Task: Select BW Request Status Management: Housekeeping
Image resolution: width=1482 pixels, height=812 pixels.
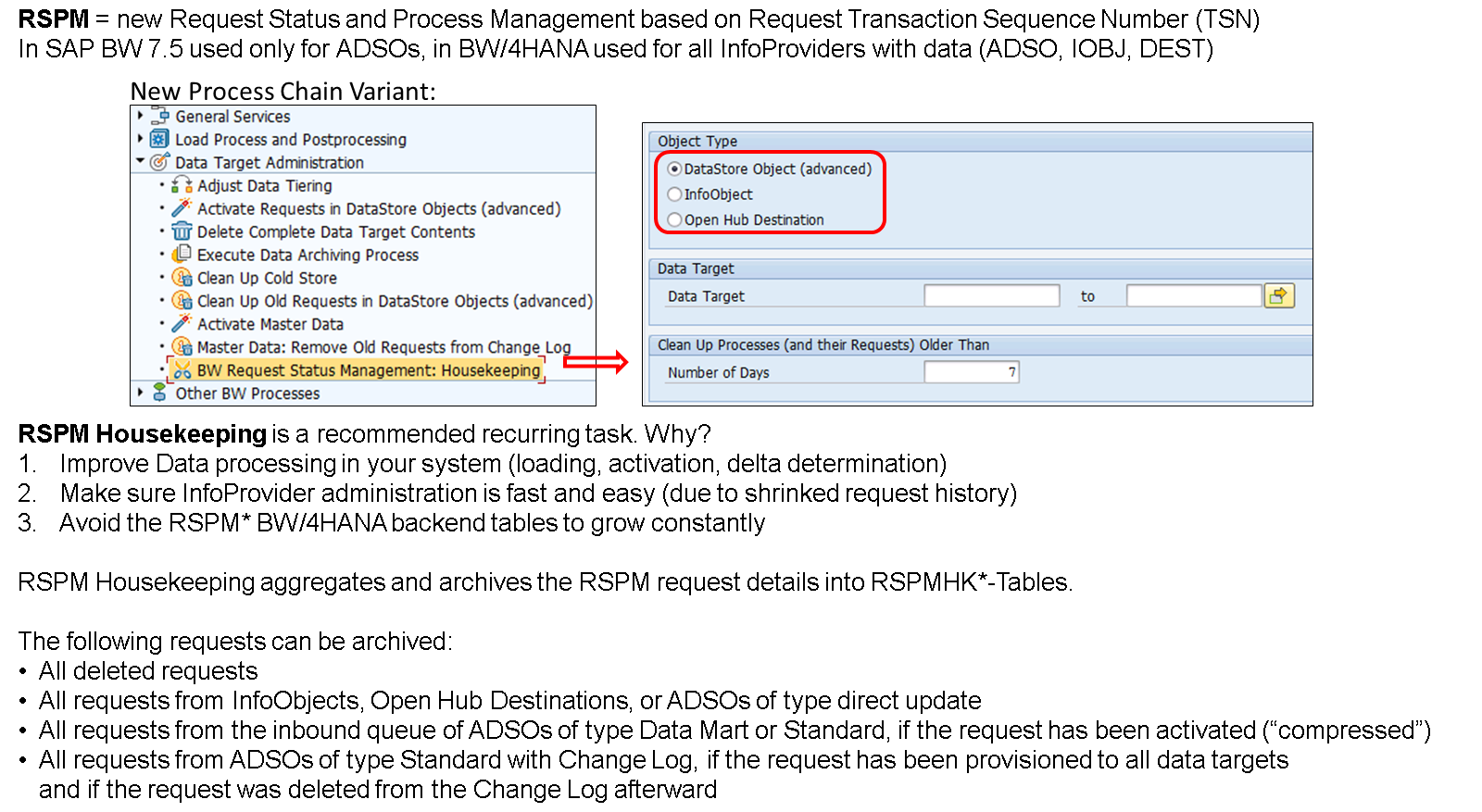Action: click(x=369, y=370)
